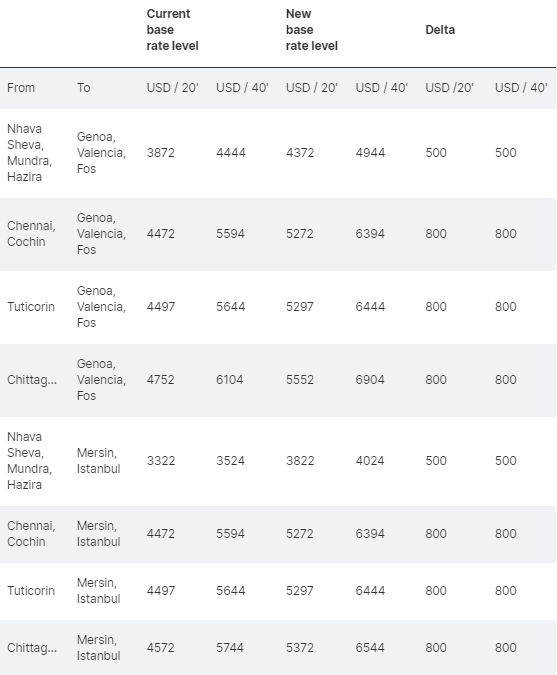Select the 4024 new 40' rate
Image resolution: width=557 pixels, height=675 pixels.
coord(370,461)
